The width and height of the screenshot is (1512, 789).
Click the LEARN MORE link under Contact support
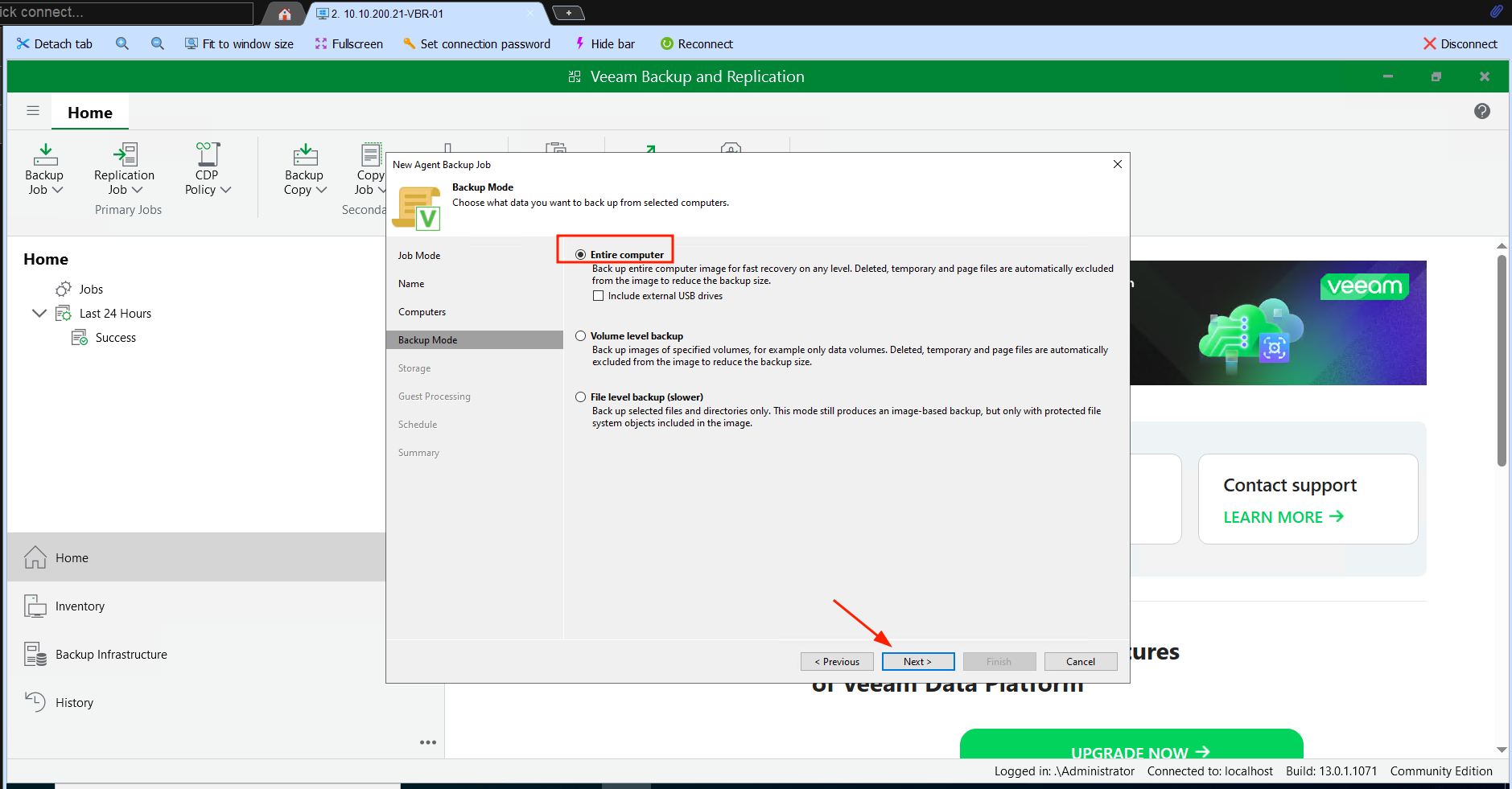point(1283,516)
